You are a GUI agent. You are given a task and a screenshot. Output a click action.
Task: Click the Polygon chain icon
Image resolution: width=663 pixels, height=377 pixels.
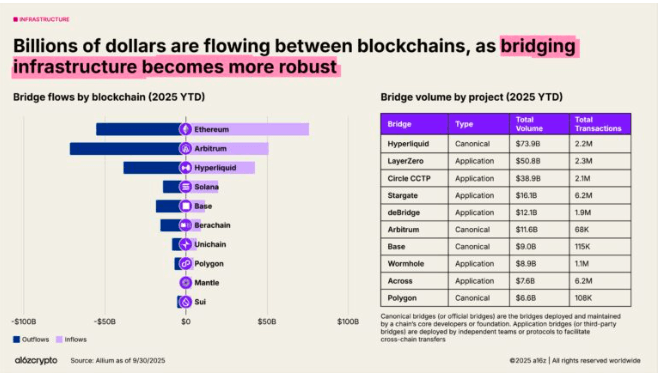point(185,263)
